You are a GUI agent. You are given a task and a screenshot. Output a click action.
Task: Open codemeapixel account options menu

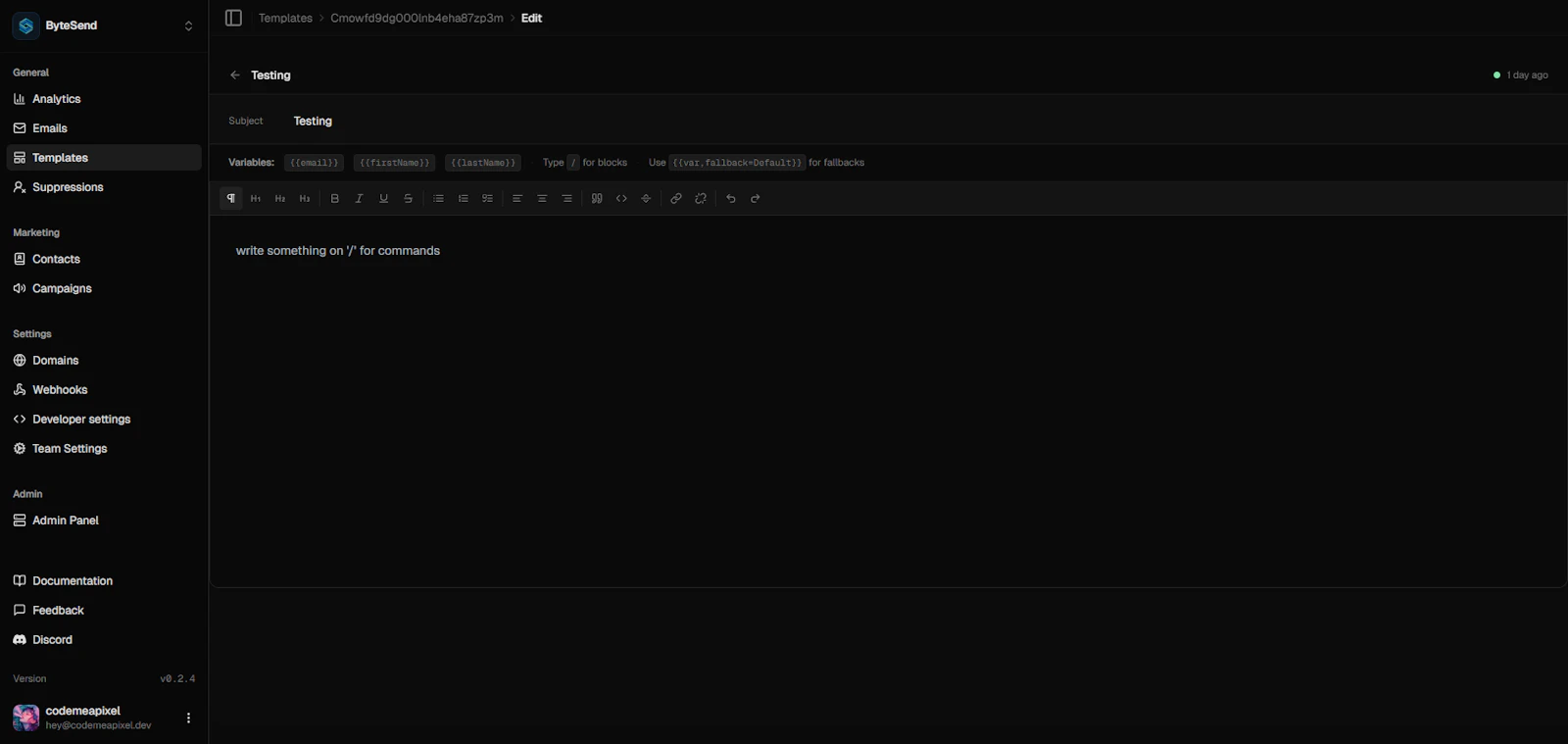(188, 718)
